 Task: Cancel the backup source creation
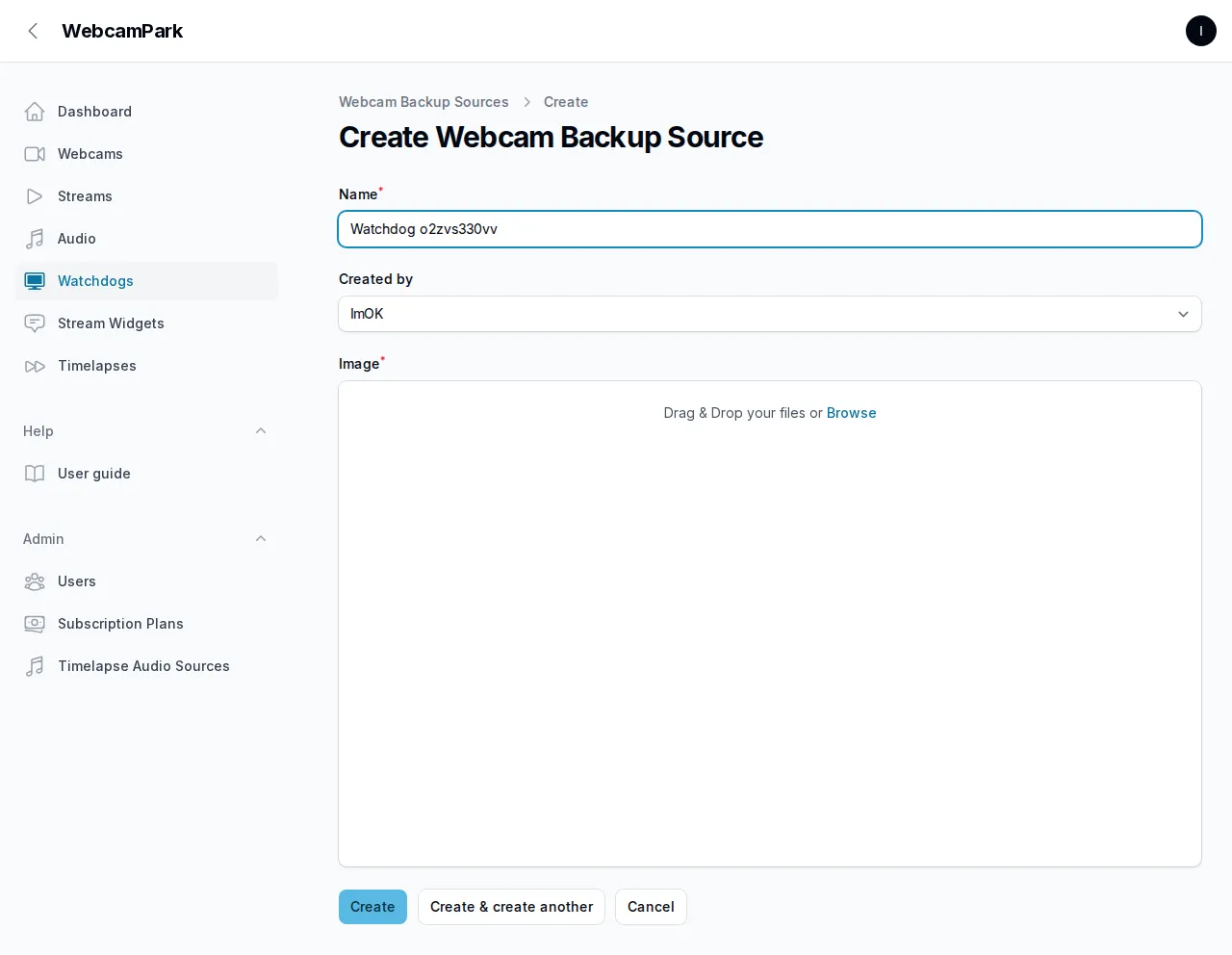coord(651,907)
